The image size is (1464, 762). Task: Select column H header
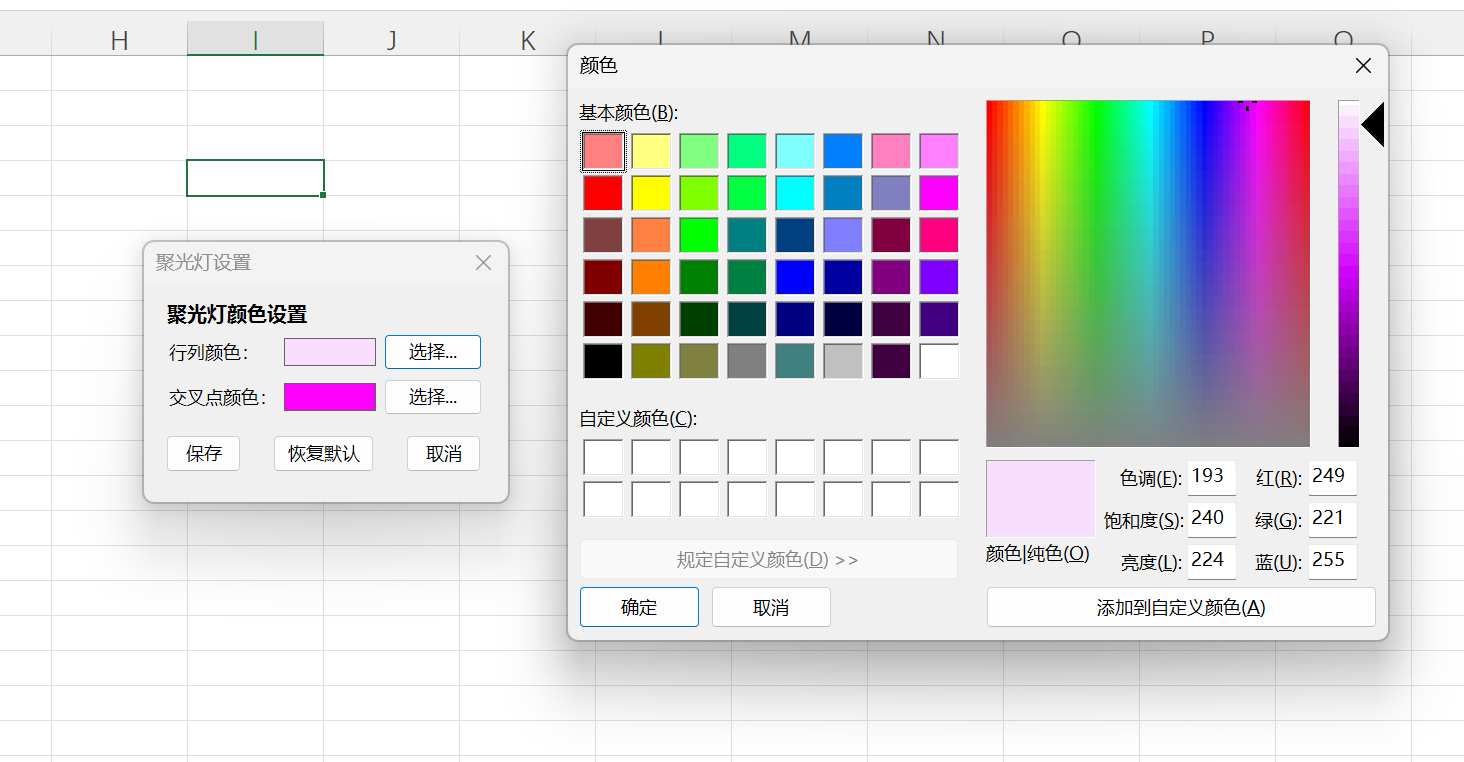tap(119, 40)
